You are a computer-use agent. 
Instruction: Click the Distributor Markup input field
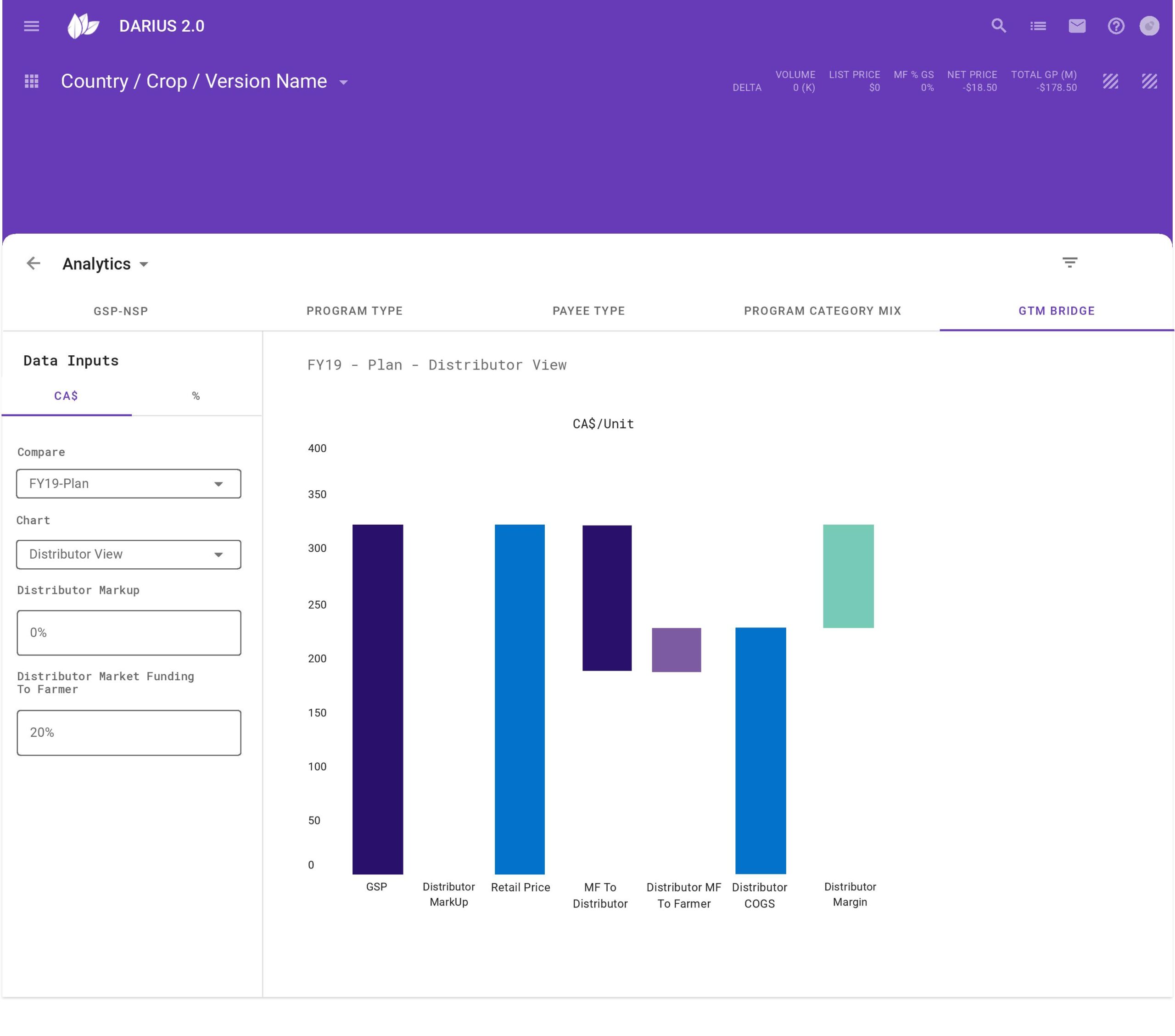[129, 633]
